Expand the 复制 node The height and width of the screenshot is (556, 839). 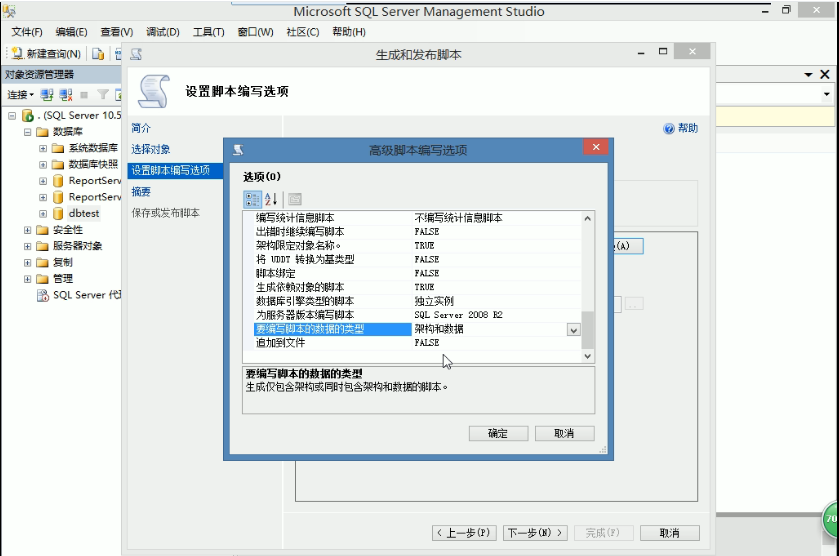[27, 263]
